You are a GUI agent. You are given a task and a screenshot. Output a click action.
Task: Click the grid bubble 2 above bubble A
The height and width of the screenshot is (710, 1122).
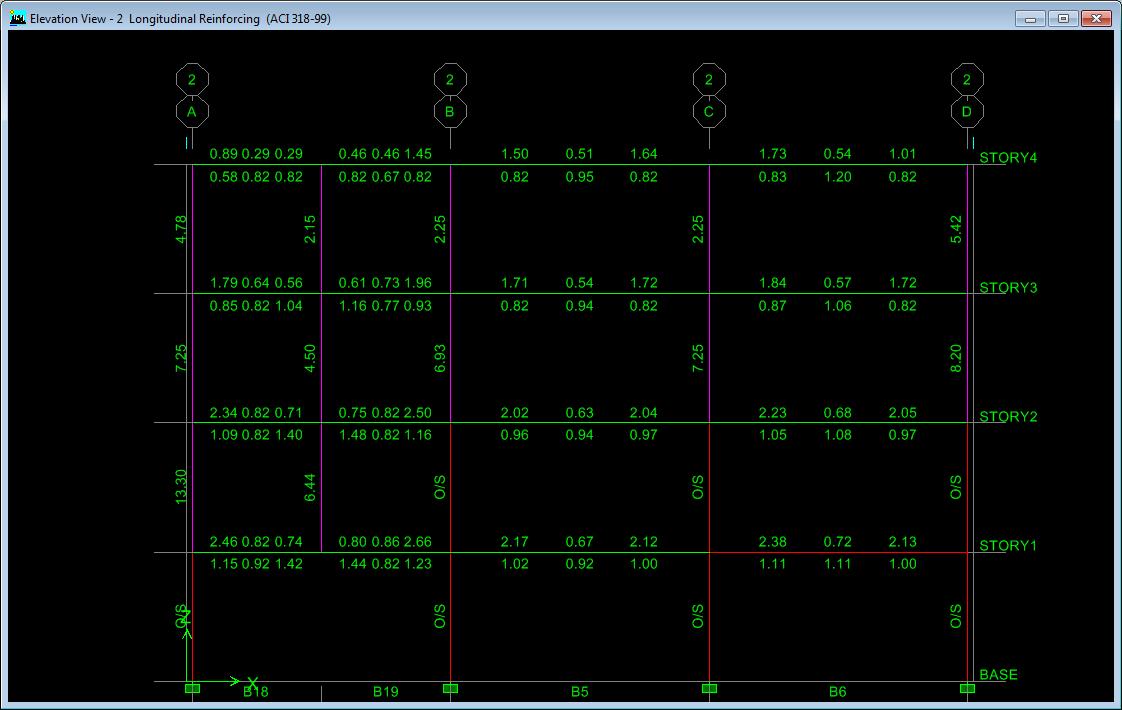point(192,79)
